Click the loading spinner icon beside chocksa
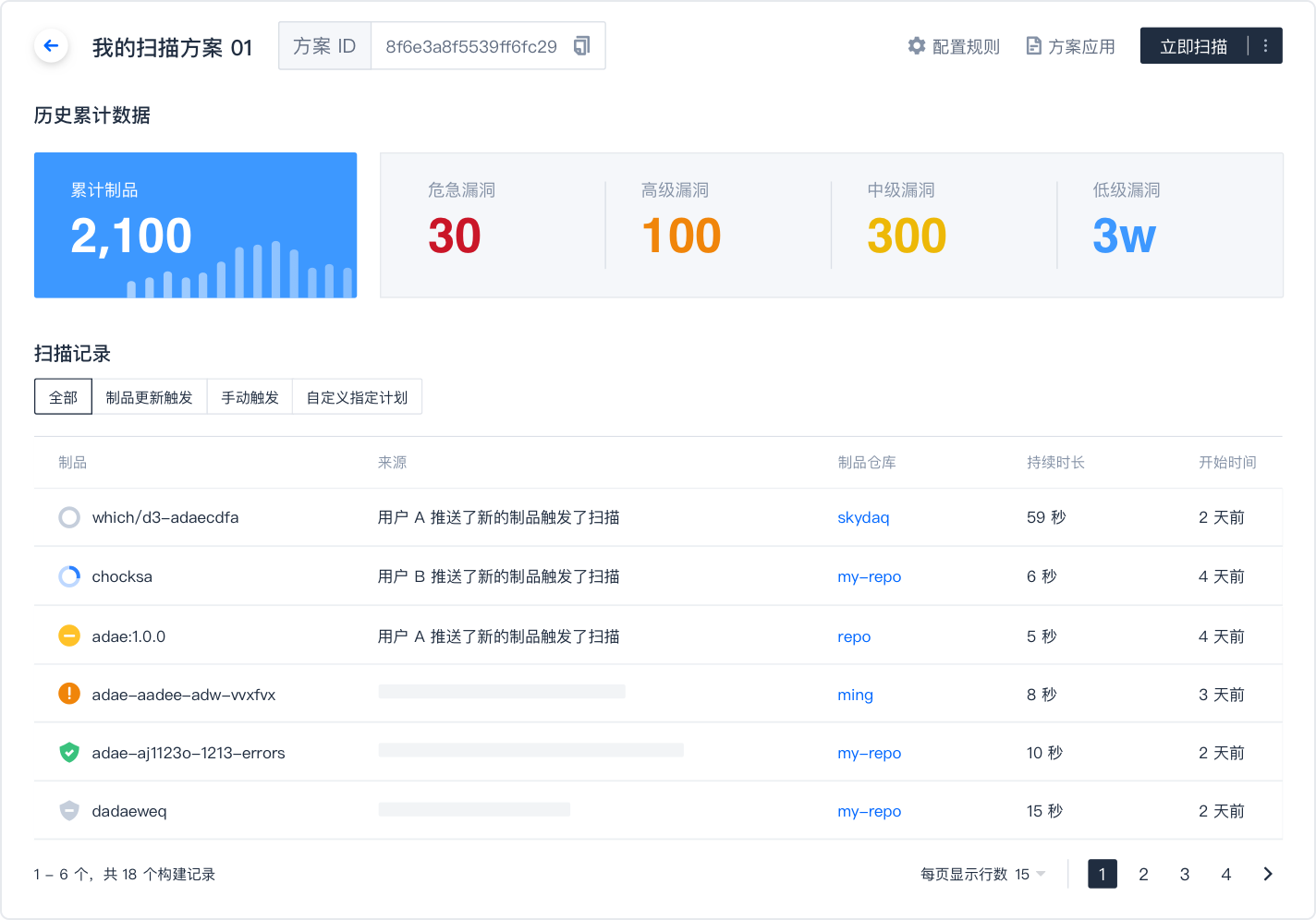This screenshot has width=1316, height=920. click(69, 576)
